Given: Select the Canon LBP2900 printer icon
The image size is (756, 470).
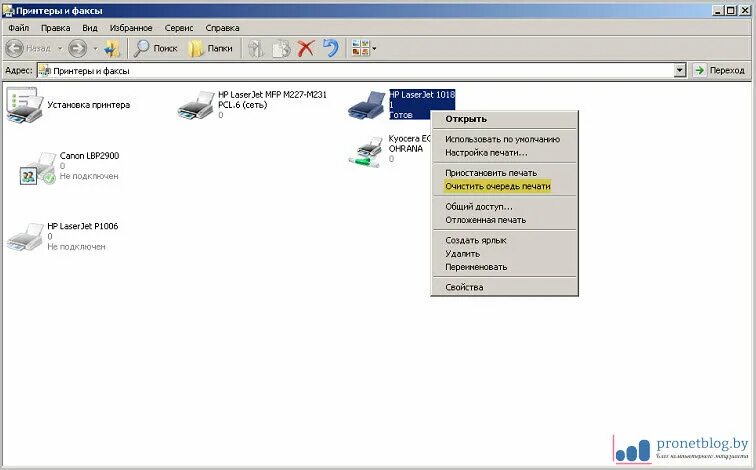Looking at the screenshot, I should pos(37,169).
